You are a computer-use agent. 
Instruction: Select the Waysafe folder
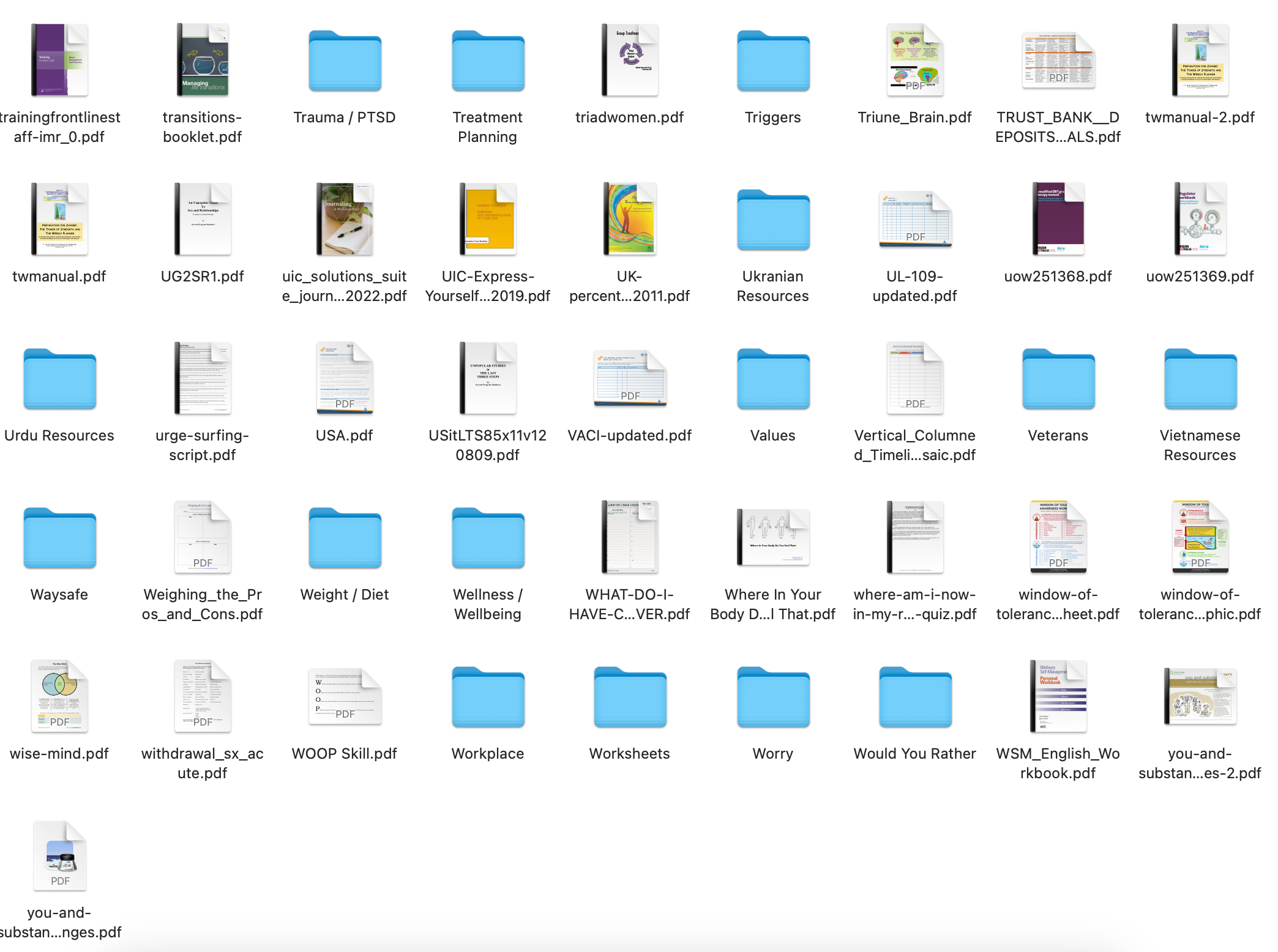click(x=59, y=538)
